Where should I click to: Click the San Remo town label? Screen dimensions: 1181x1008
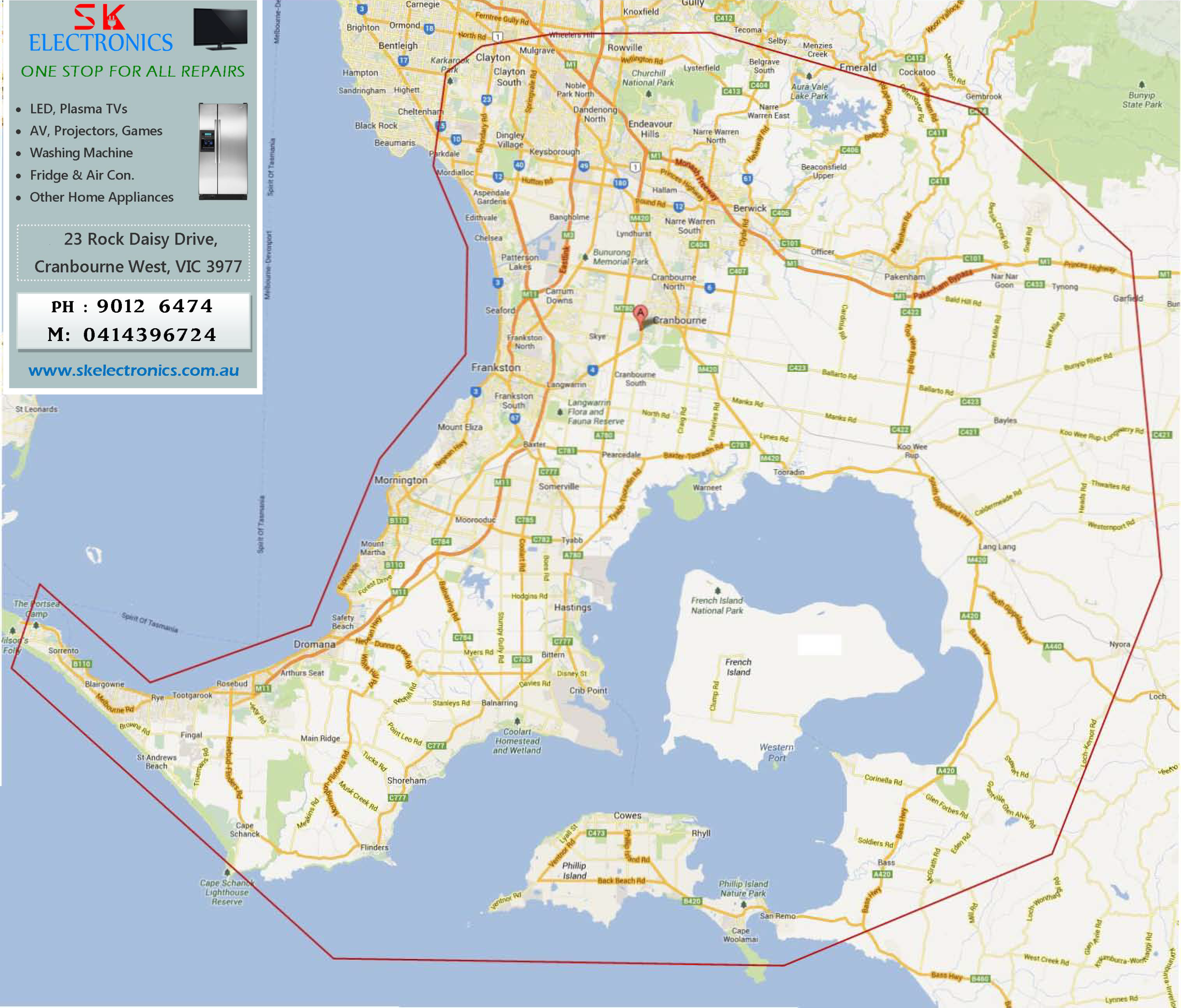point(777,916)
